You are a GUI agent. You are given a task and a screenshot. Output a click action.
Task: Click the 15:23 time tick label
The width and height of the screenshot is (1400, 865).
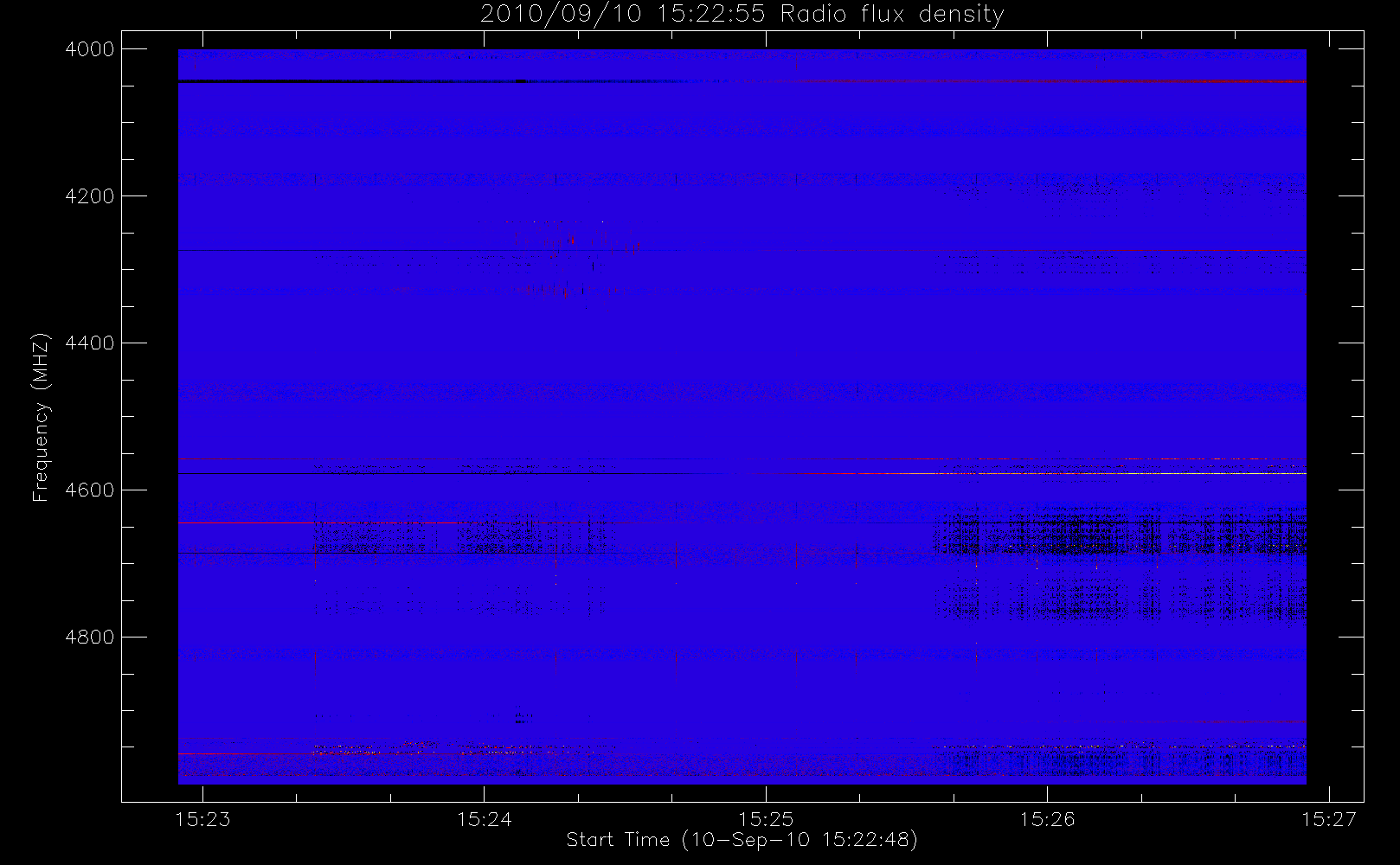202,819
